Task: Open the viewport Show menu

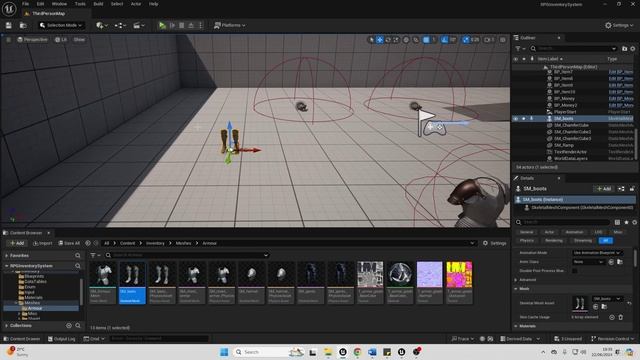Action: click(79, 40)
